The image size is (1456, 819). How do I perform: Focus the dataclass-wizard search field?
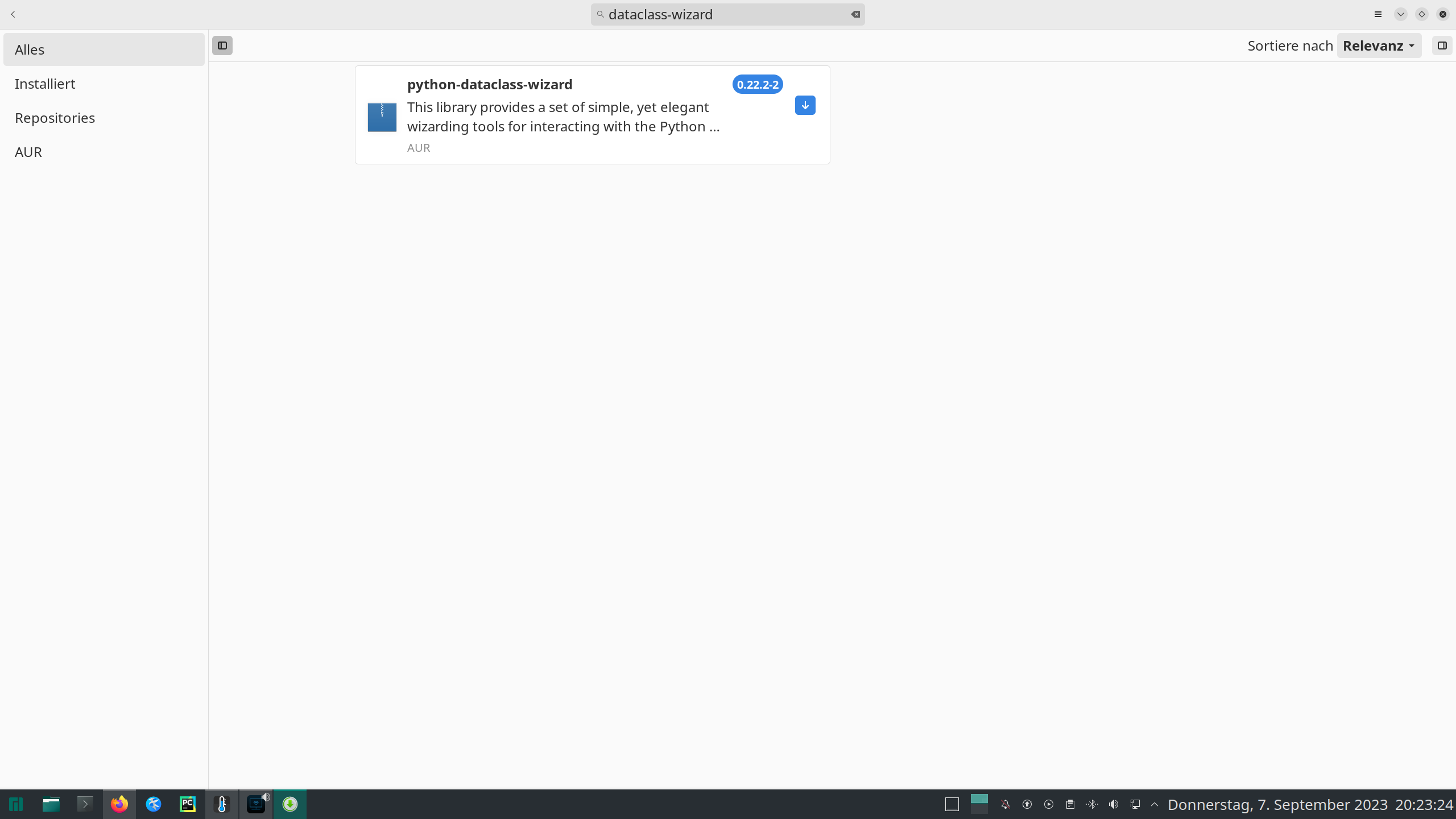pos(727,14)
